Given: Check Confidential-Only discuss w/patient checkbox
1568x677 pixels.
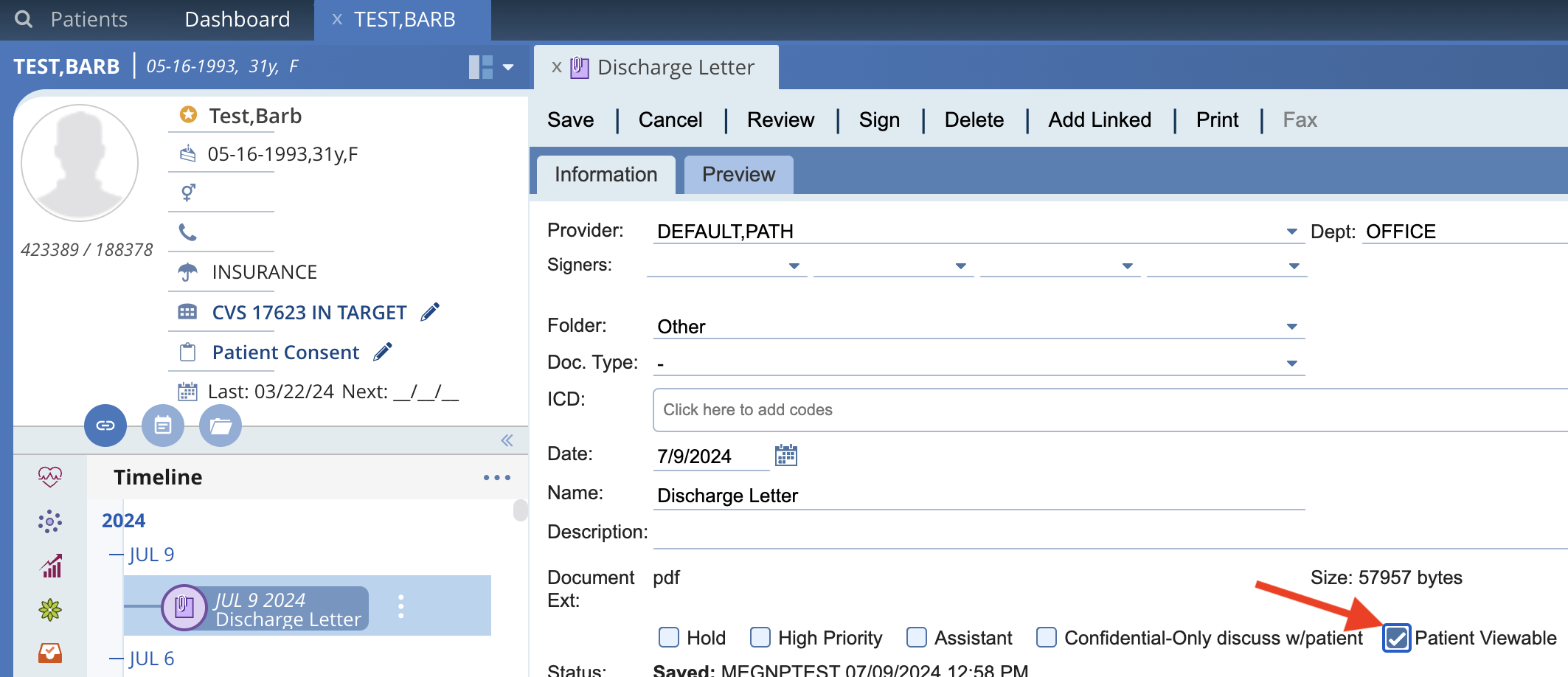Looking at the screenshot, I should 1047,637.
